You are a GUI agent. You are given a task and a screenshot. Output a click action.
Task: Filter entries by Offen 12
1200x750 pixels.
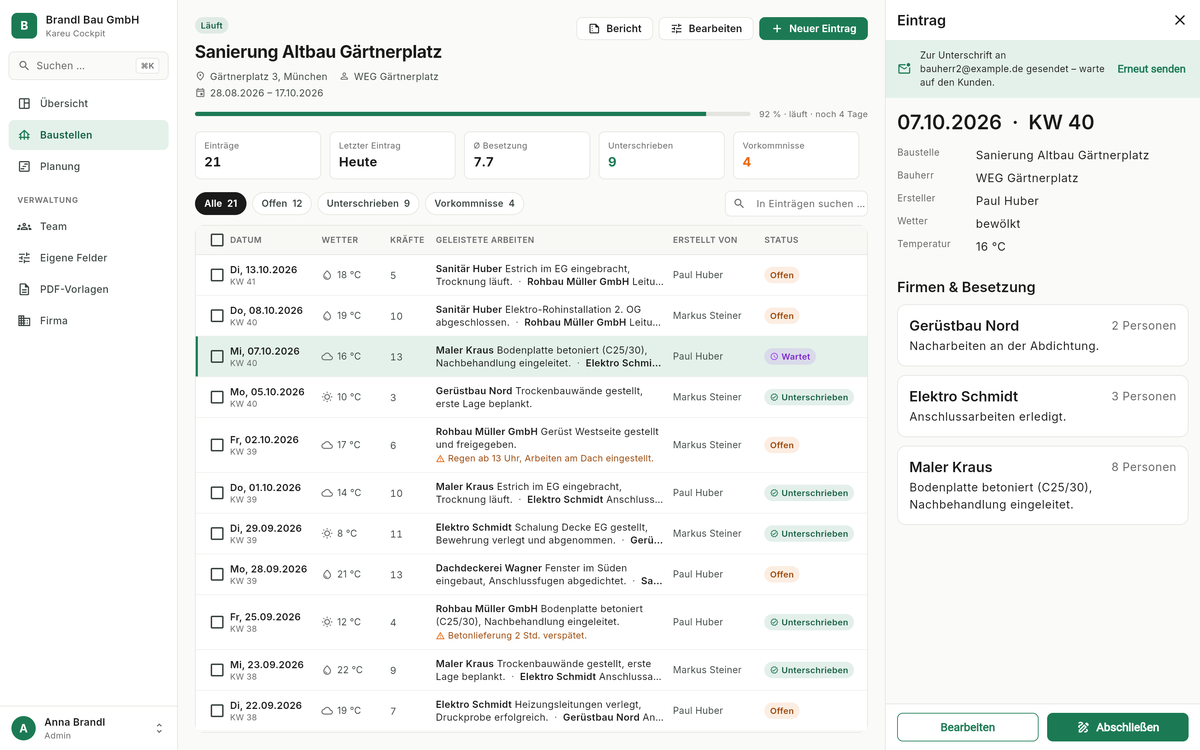click(282, 204)
